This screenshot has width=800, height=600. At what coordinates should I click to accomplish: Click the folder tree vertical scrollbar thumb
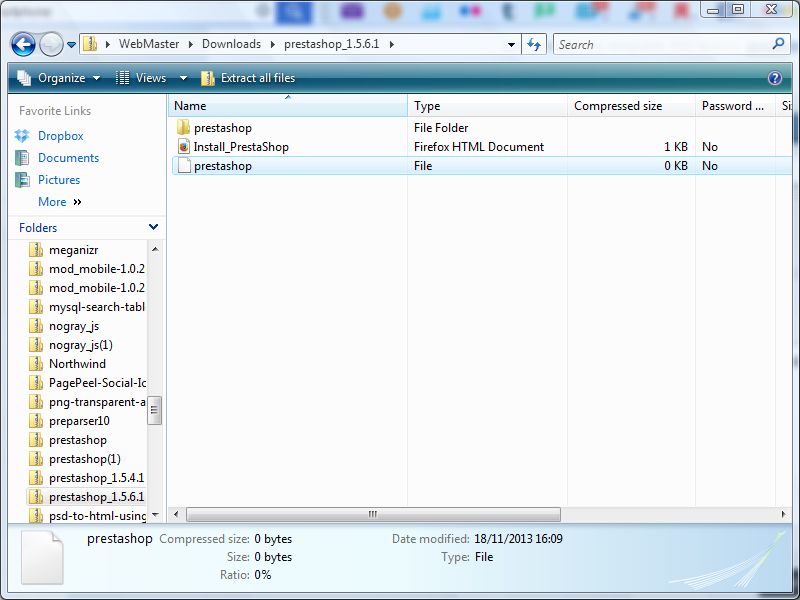tap(155, 411)
